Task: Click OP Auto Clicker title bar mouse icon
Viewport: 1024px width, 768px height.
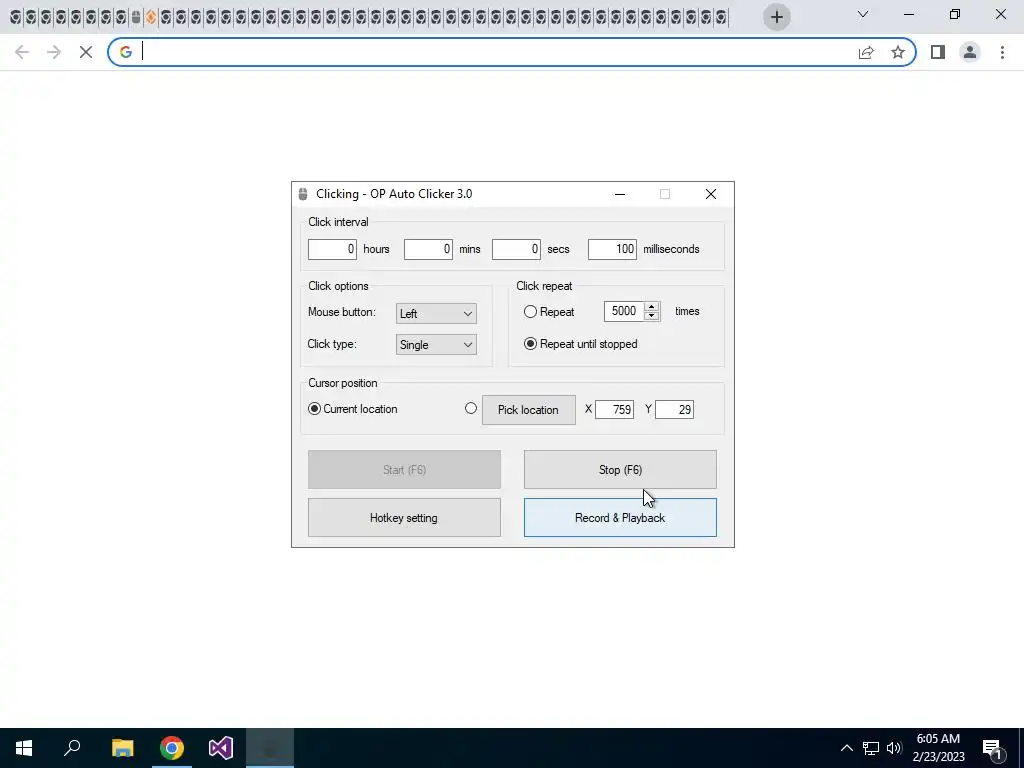Action: 303,194
